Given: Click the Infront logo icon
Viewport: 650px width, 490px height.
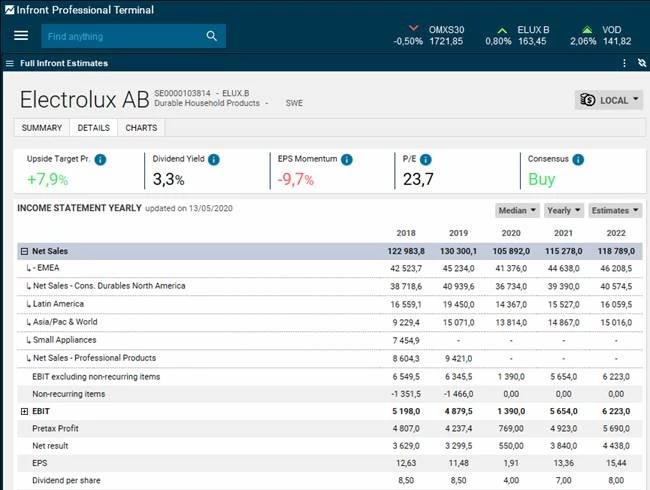Looking at the screenshot, I should click(x=9, y=10).
